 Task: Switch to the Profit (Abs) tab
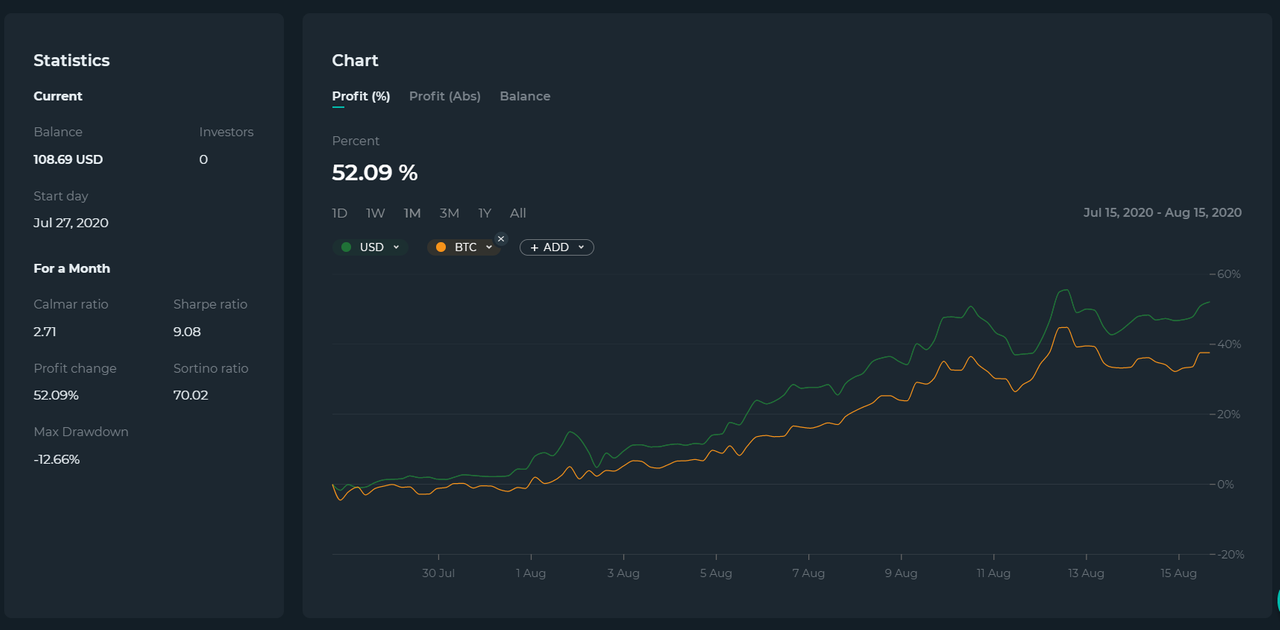[x=445, y=96]
